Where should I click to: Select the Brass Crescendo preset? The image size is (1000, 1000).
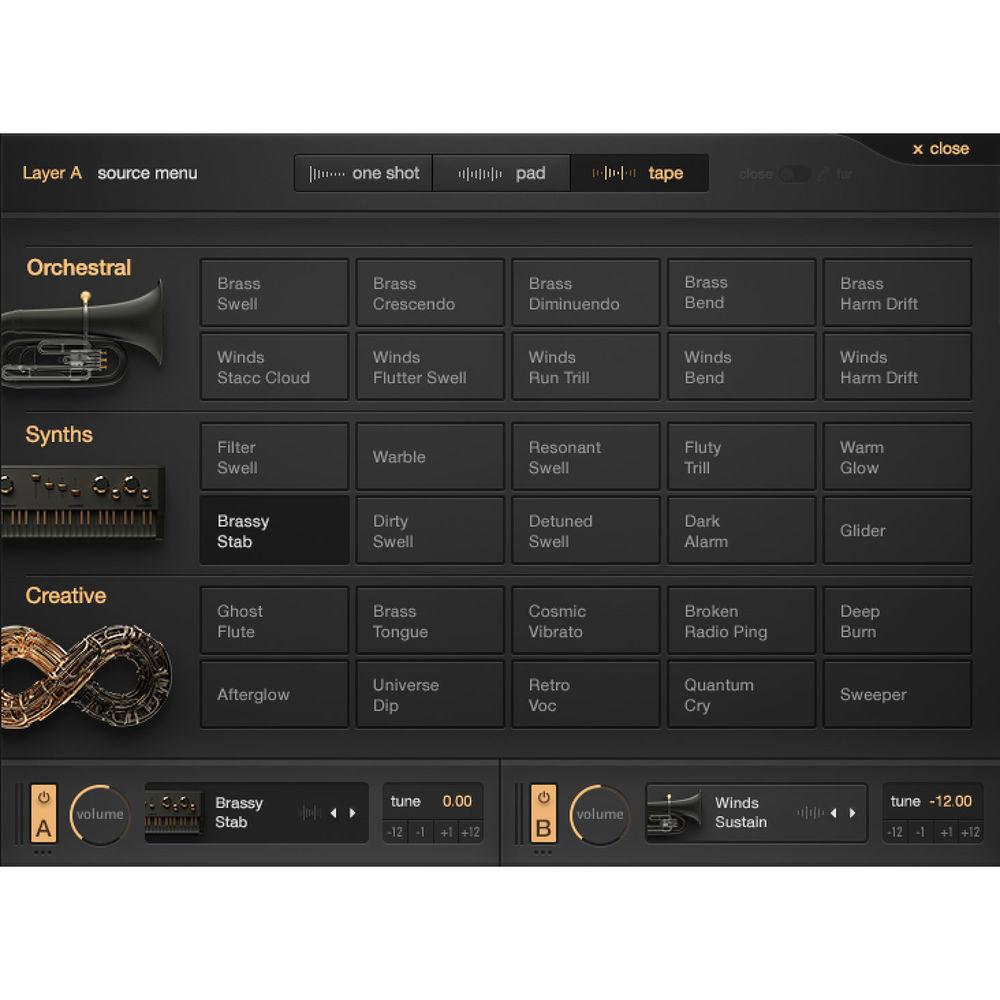point(429,292)
